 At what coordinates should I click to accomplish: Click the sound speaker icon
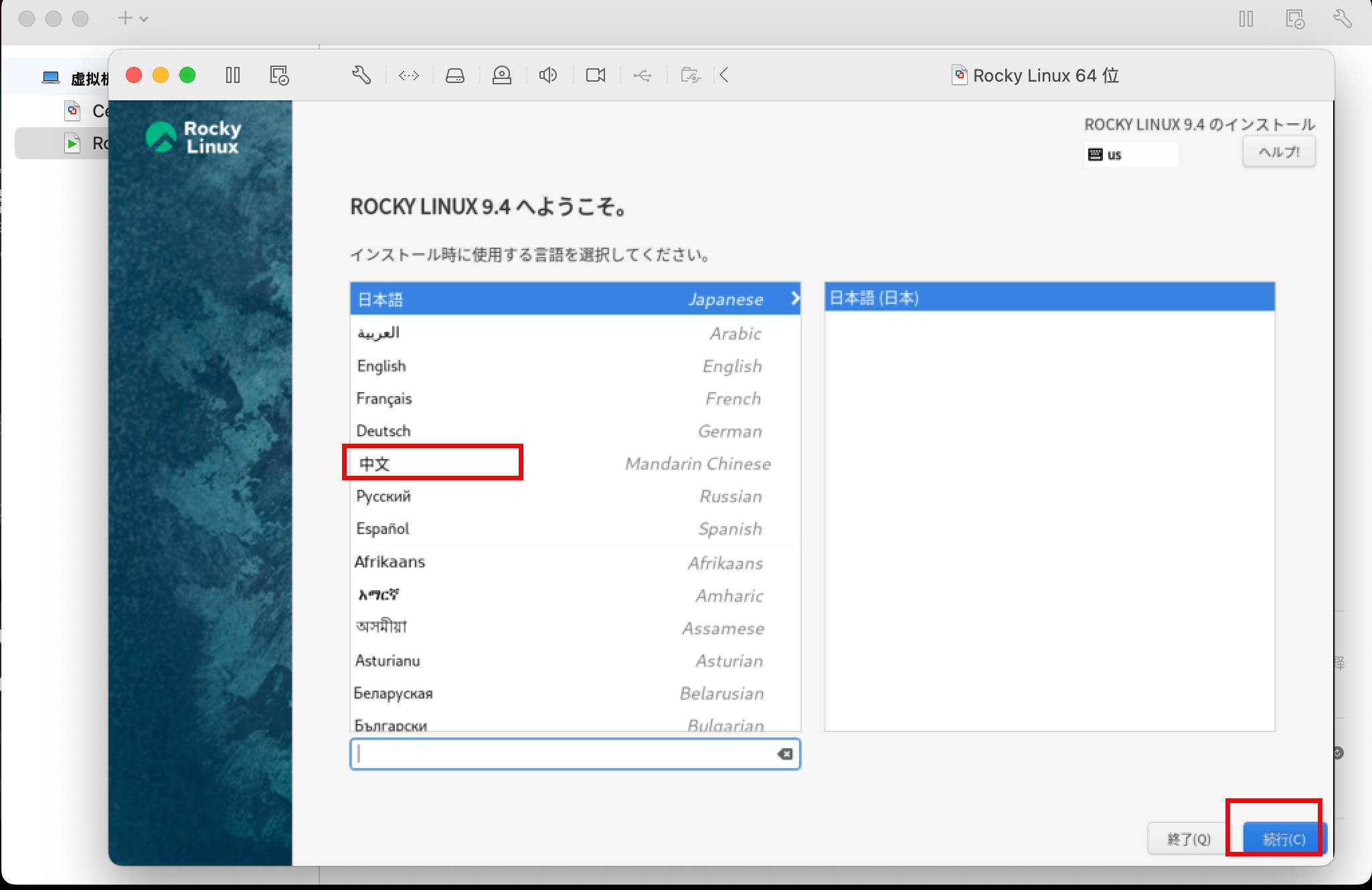pyautogui.click(x=548, y=75)
